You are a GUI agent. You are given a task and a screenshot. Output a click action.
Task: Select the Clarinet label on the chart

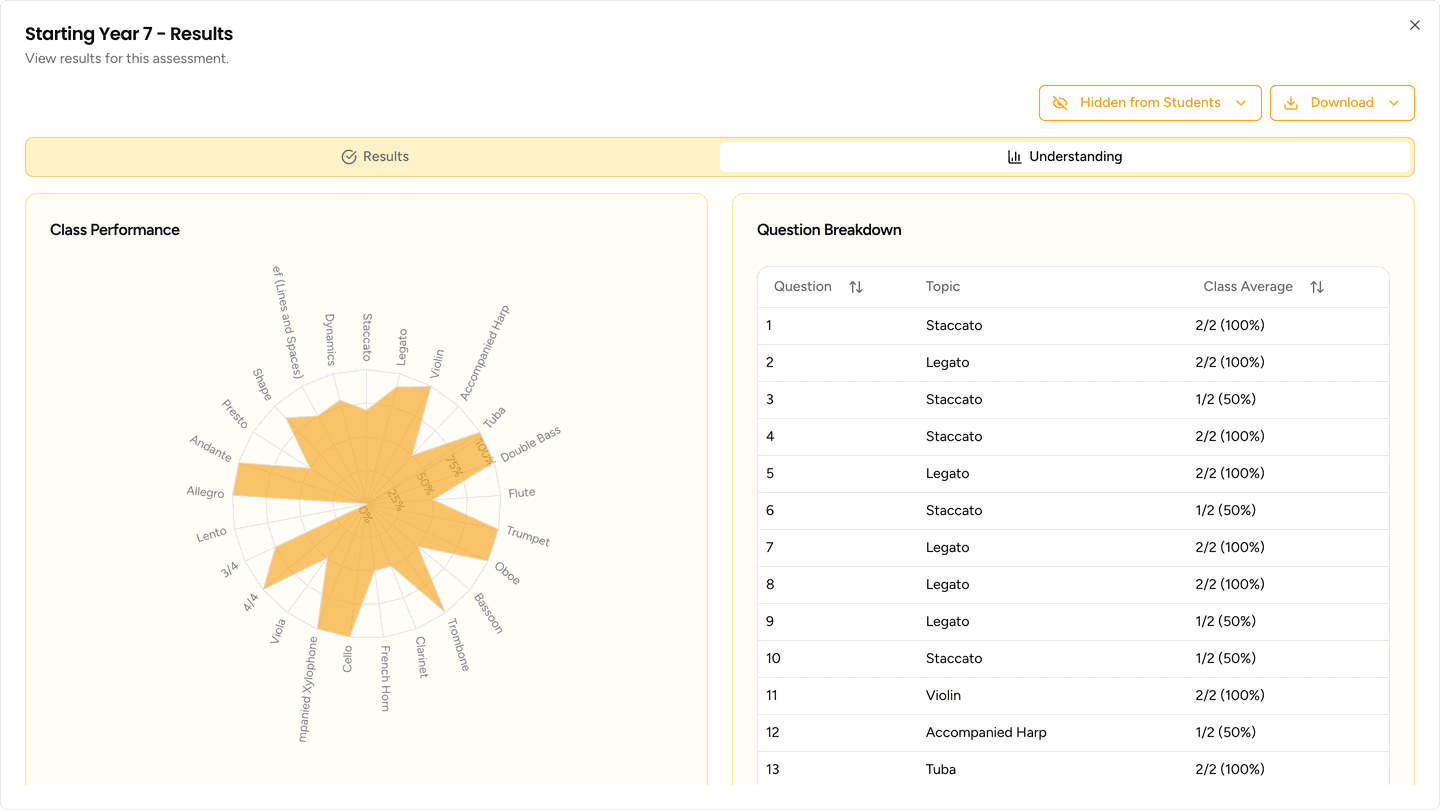pos(421,657)
